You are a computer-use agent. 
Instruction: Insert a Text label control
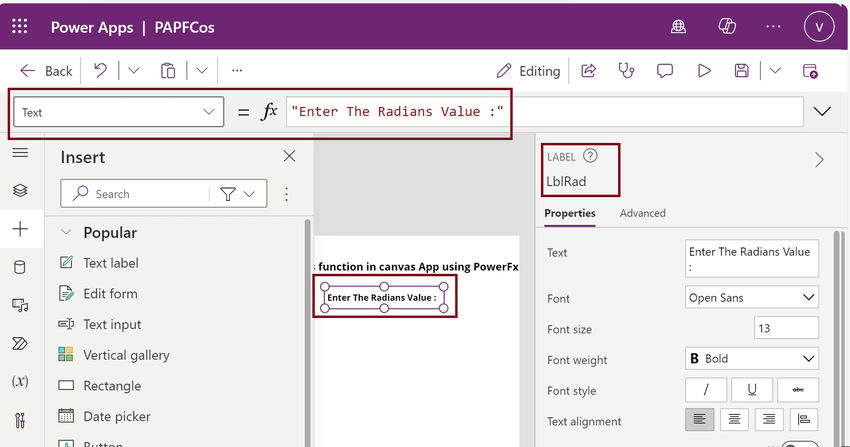click(110, 263)
